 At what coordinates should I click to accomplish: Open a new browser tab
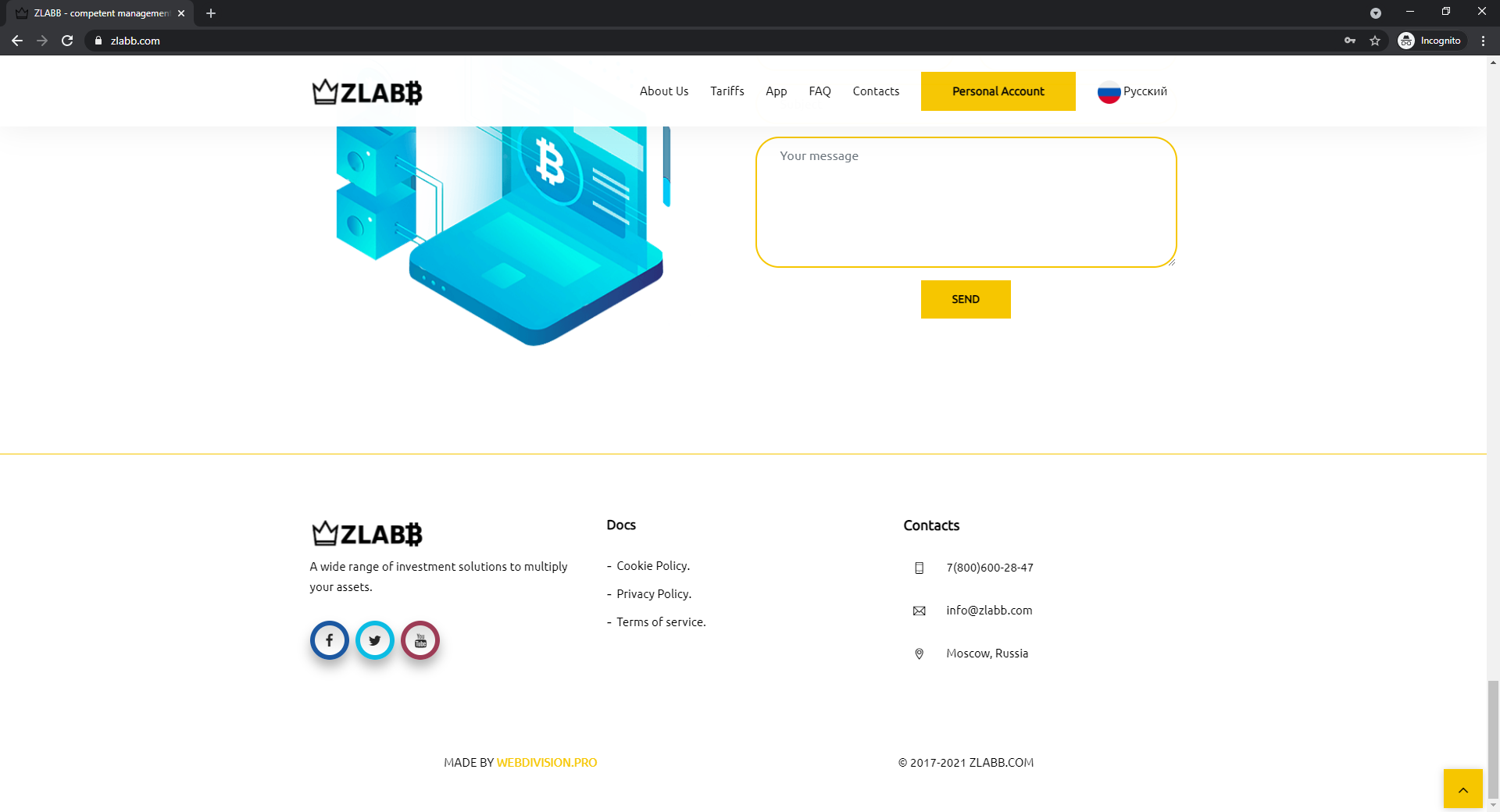(x=211, y=13)
